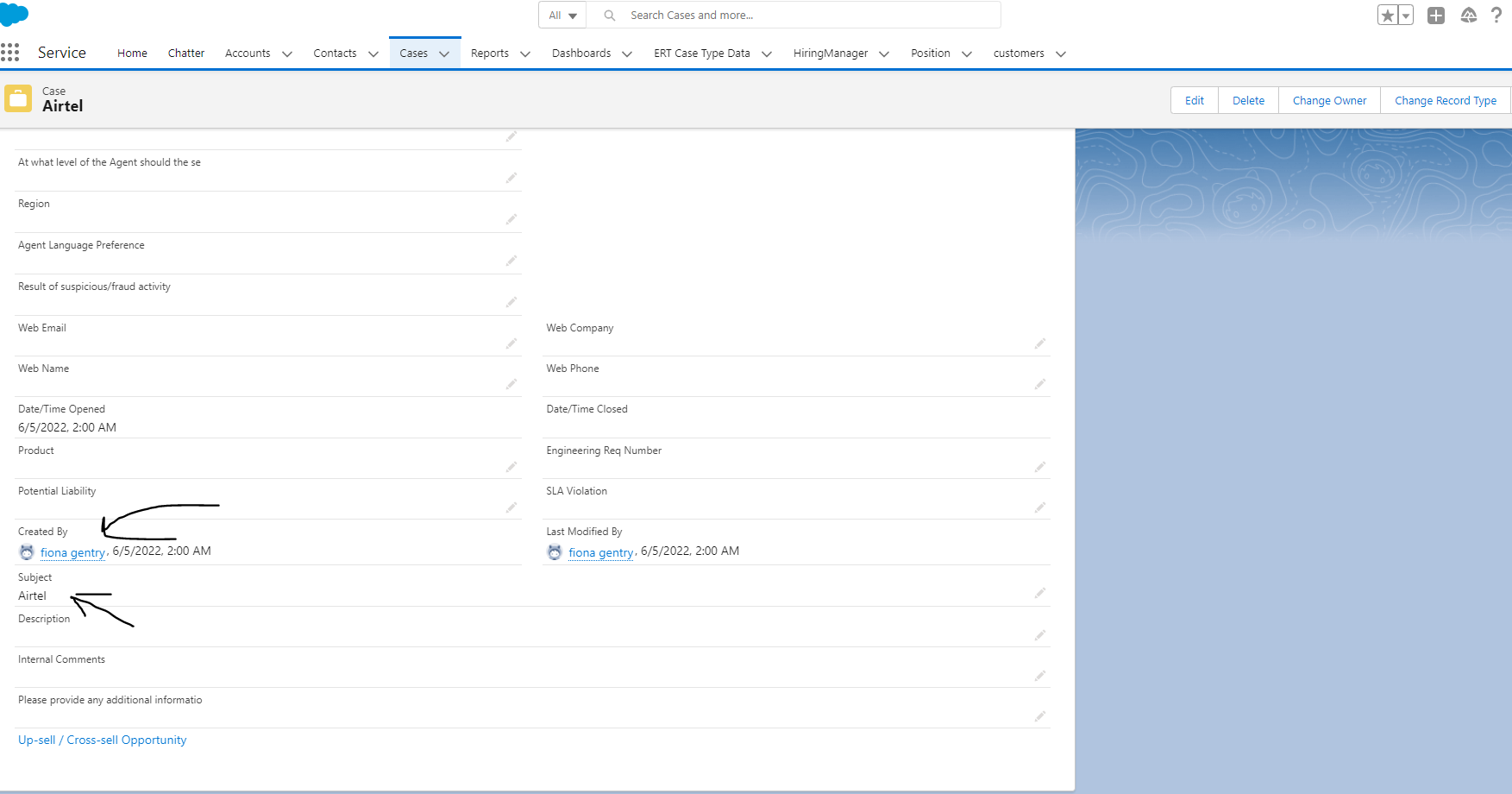The width and height of the screenshot is (1512, 794).
Task: Edit the Region field via pencil icon
Action: pos(511,219)
